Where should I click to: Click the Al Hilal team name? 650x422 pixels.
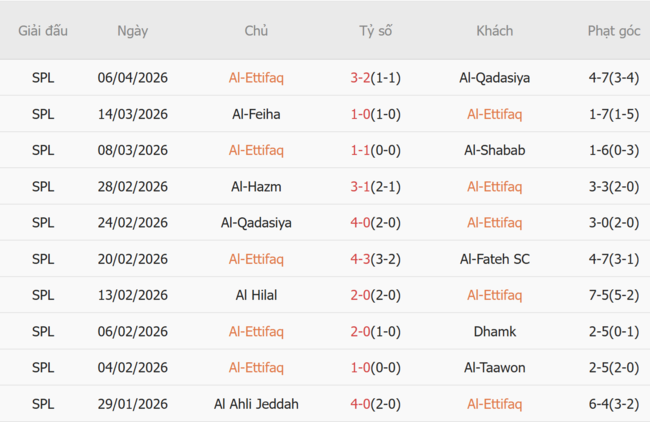[256, 295]
